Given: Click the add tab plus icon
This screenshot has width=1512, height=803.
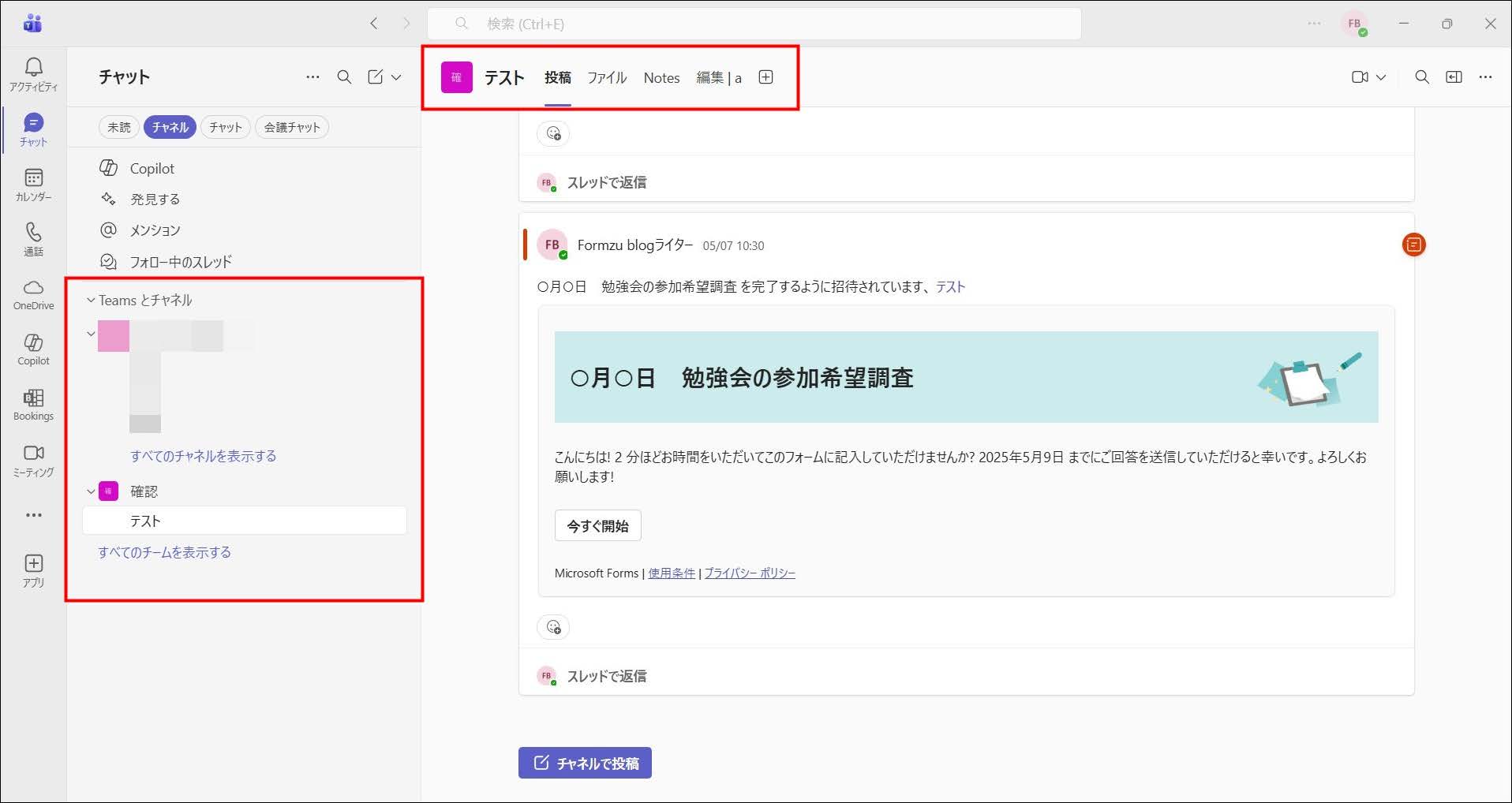Looking at the screenshot, I should pos(765,77).
